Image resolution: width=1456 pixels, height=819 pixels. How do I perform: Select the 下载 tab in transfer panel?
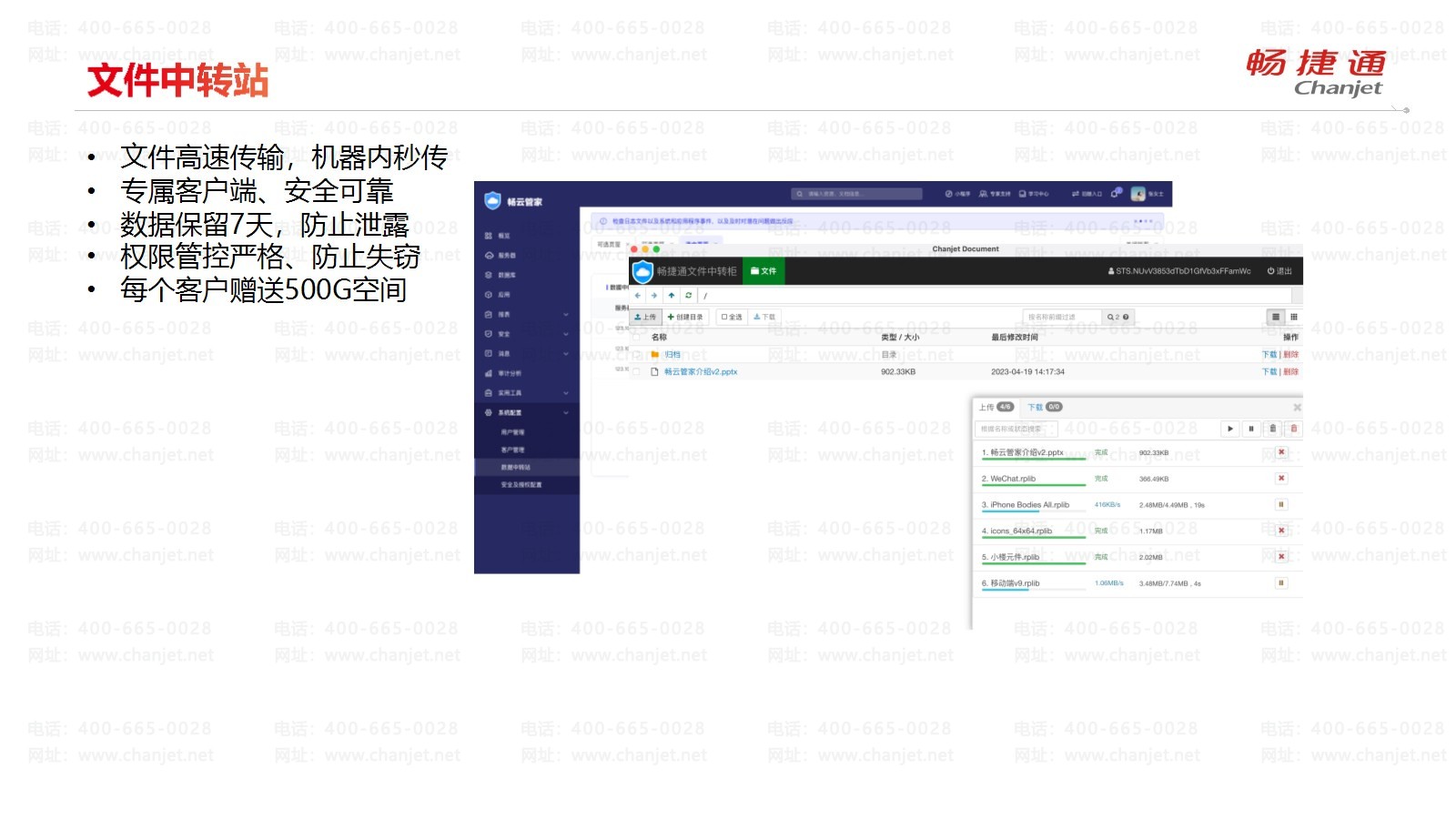coord(1045,407)
